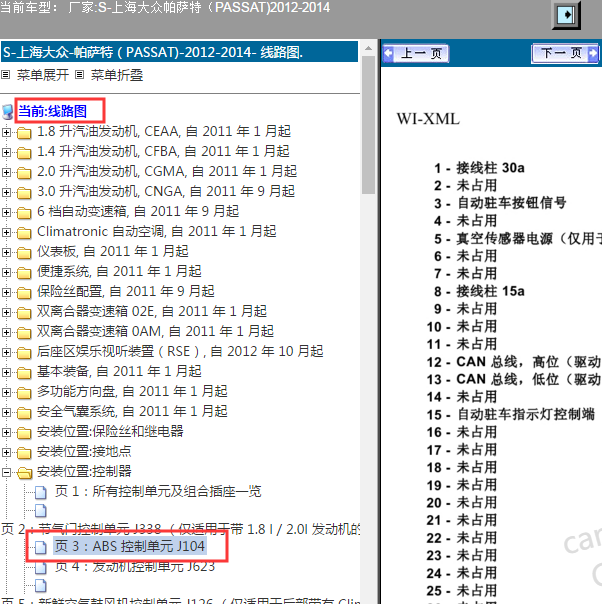Click folder icon of 多功能方向盘
602x604 pixels.
[x=24, y=393]
